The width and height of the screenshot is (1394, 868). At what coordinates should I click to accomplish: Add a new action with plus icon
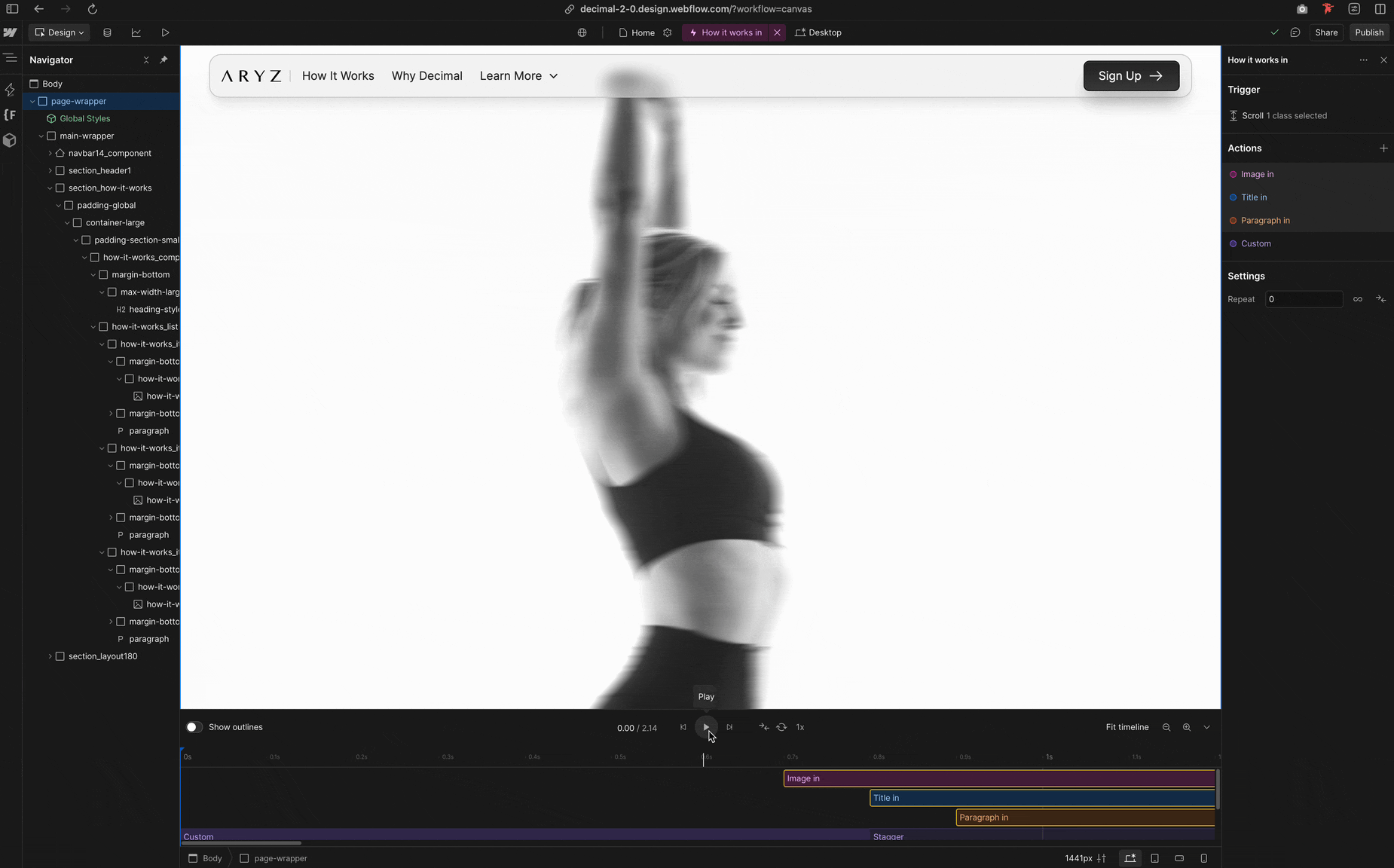(x=1383, y=148)
